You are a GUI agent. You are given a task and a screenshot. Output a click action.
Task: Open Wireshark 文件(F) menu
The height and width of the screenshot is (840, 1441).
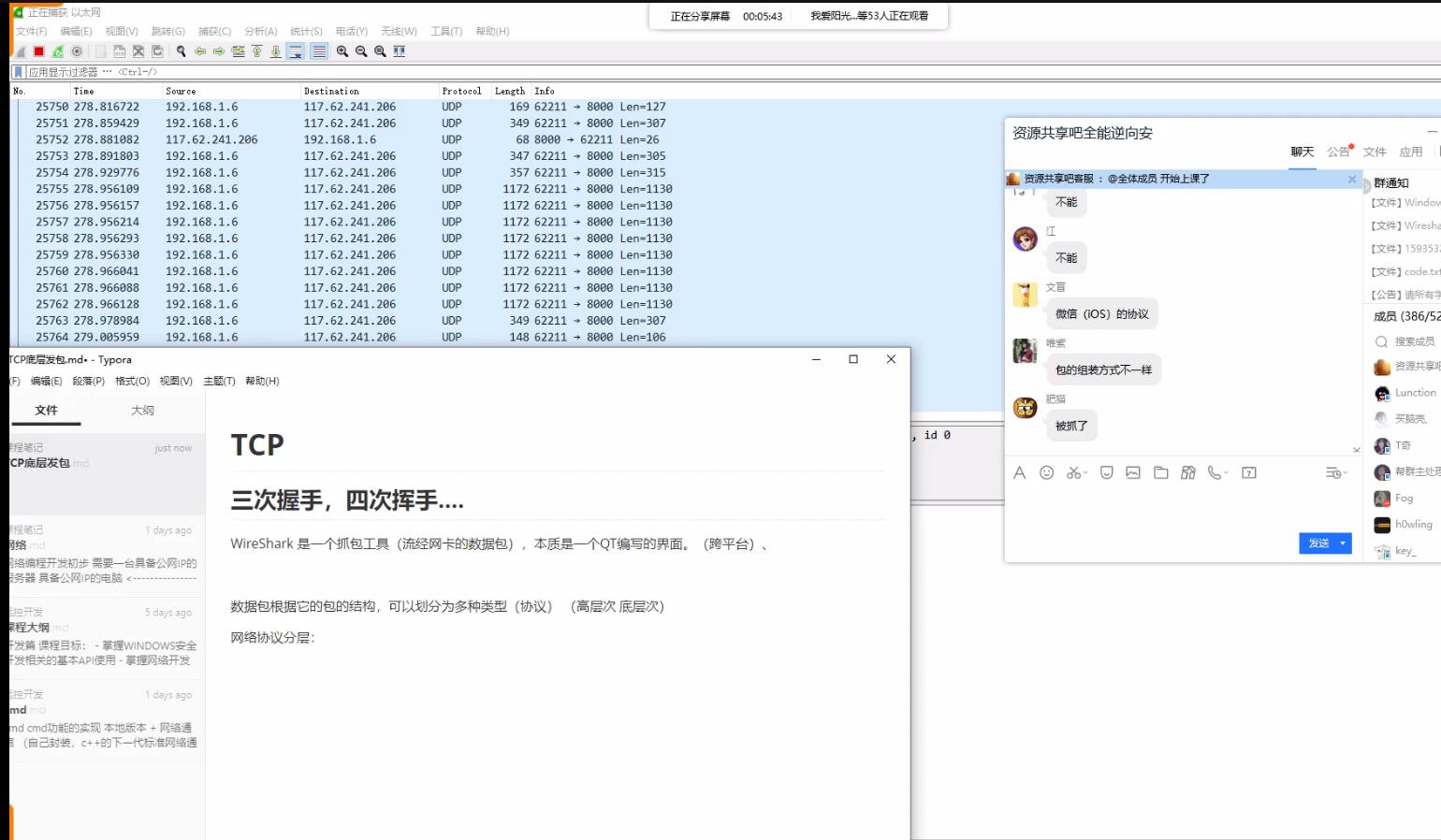(32, 31)
